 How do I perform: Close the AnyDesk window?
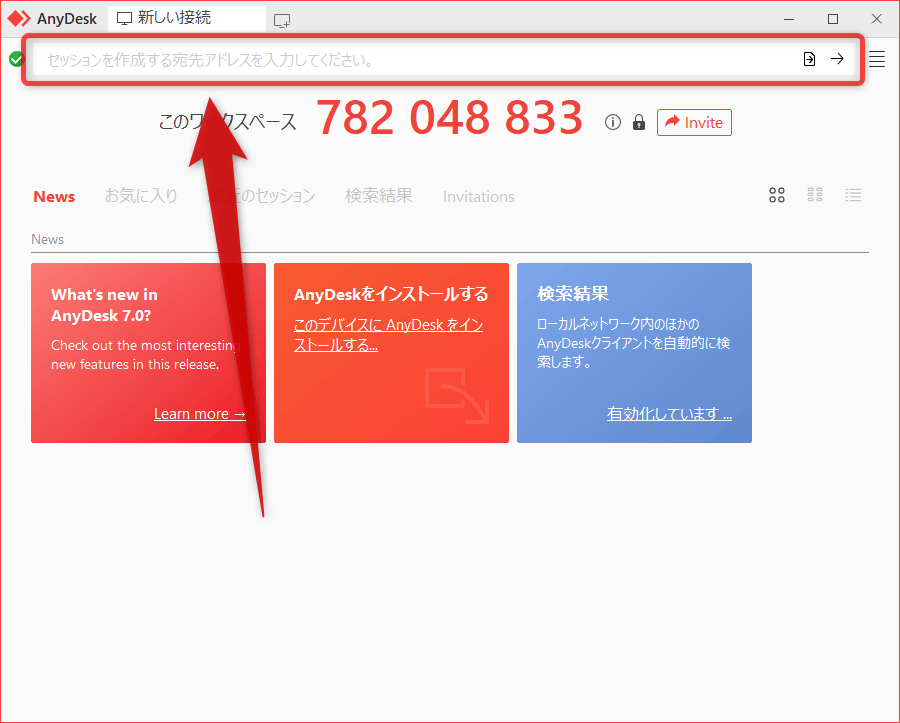click(876, 19)
